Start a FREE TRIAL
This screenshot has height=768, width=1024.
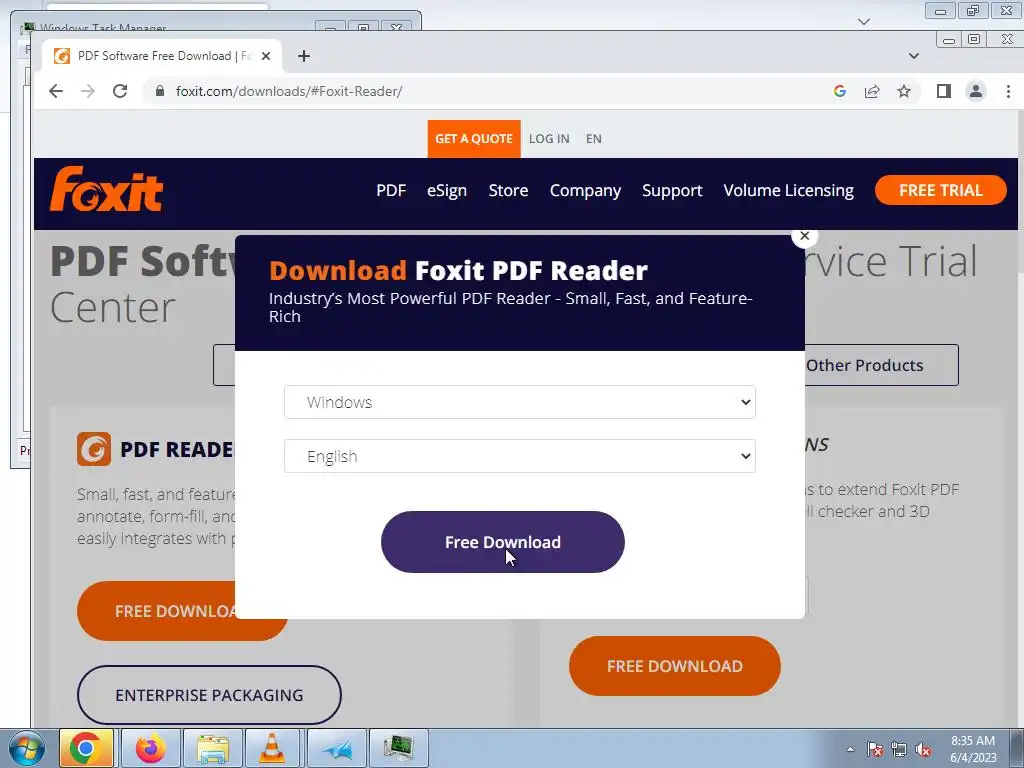pyautogui.click(x=940, y=190)
